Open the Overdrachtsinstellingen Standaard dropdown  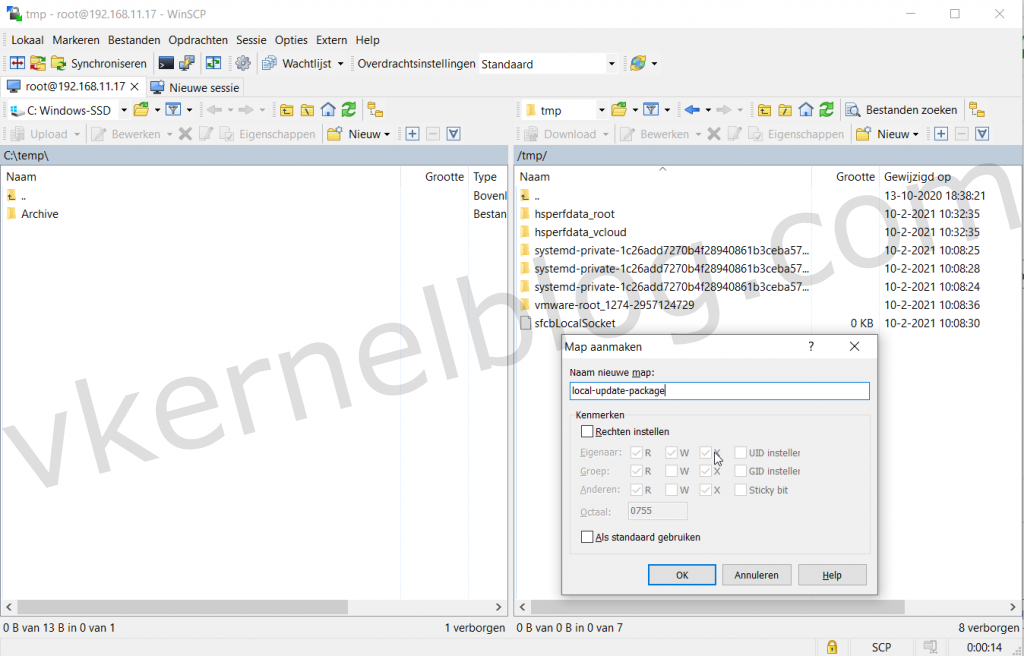point(610,62)
